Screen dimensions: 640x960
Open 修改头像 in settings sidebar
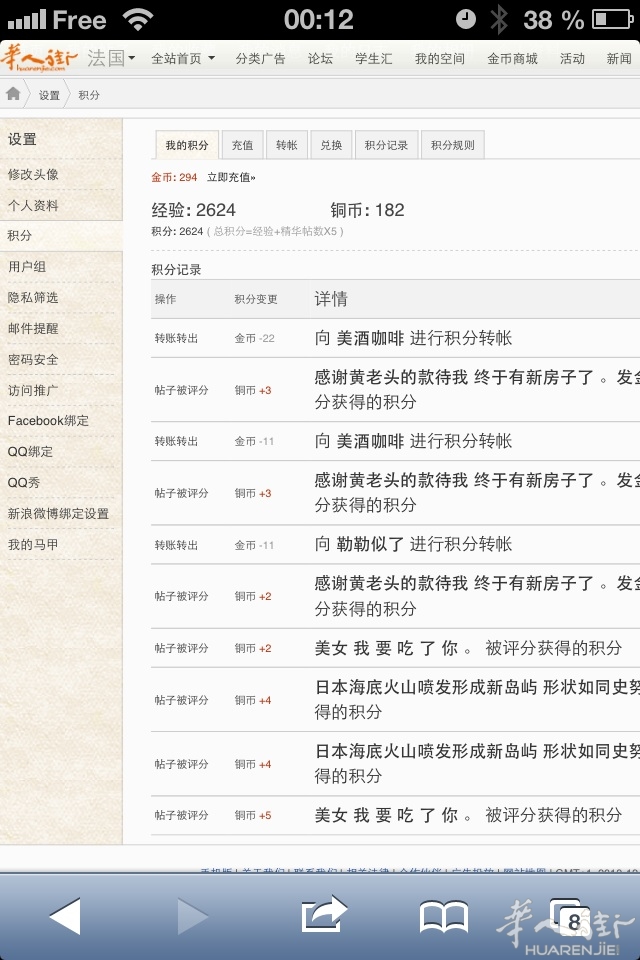click(x=33, y=174)
